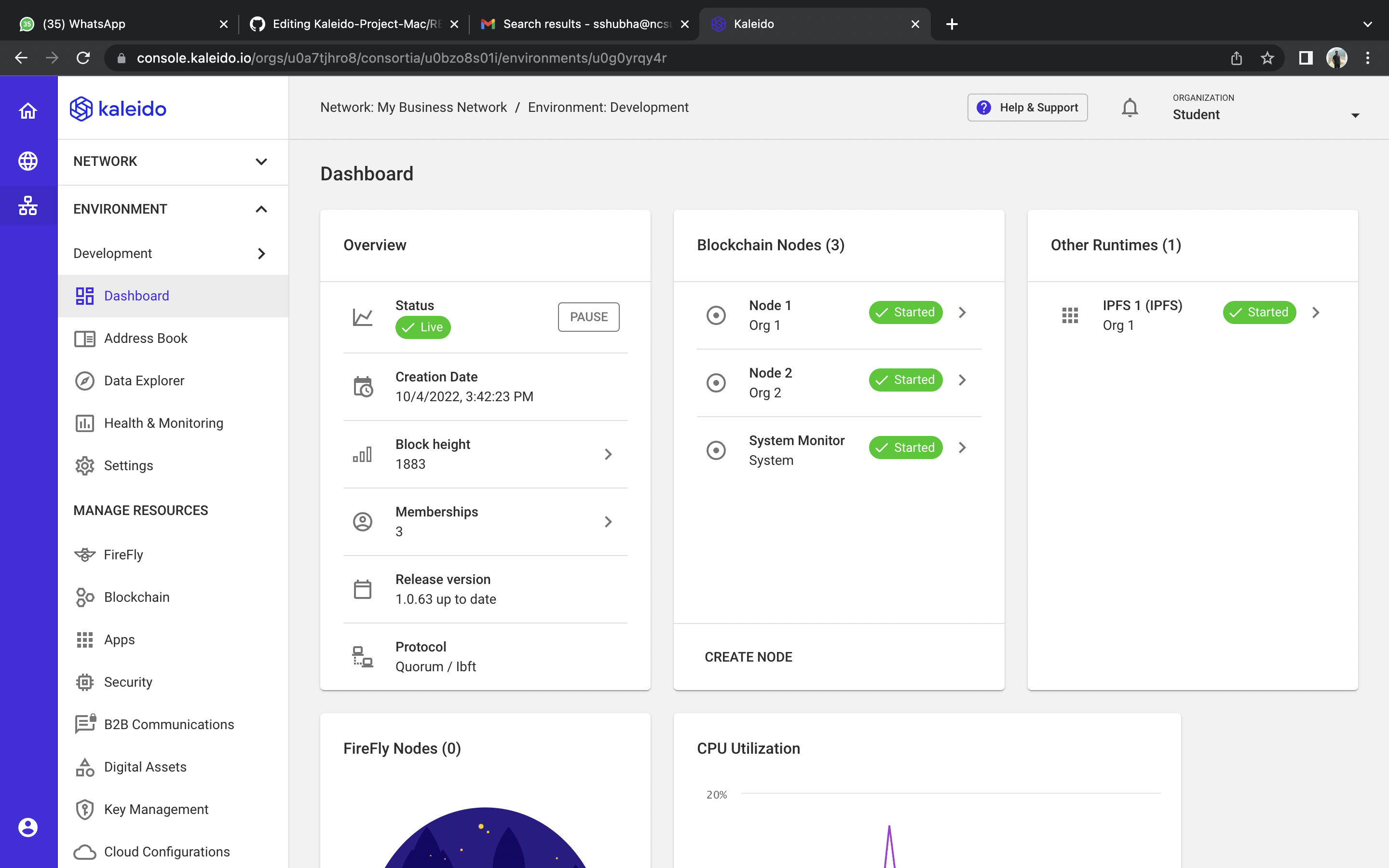The image size is (1389, 868).
Task: Open Memberships details arrow
Action: (608, 522)
